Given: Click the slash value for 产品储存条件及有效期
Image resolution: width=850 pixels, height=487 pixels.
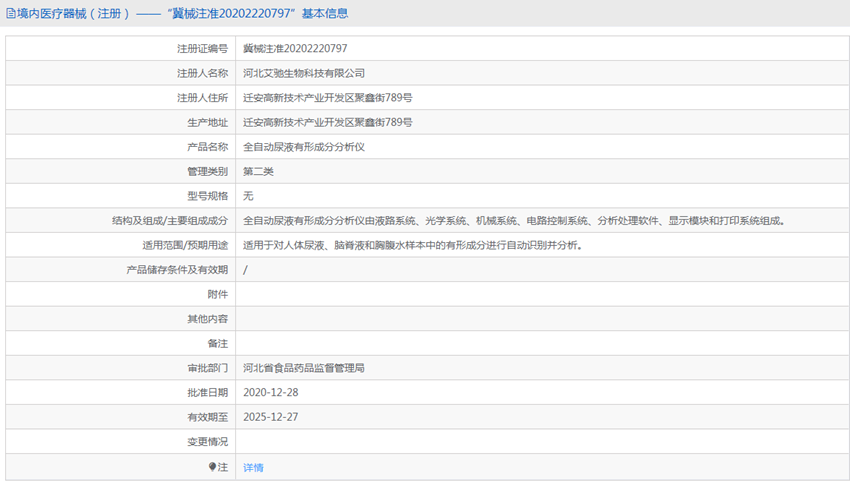Looking at the screenshot, I should (245, 270).
